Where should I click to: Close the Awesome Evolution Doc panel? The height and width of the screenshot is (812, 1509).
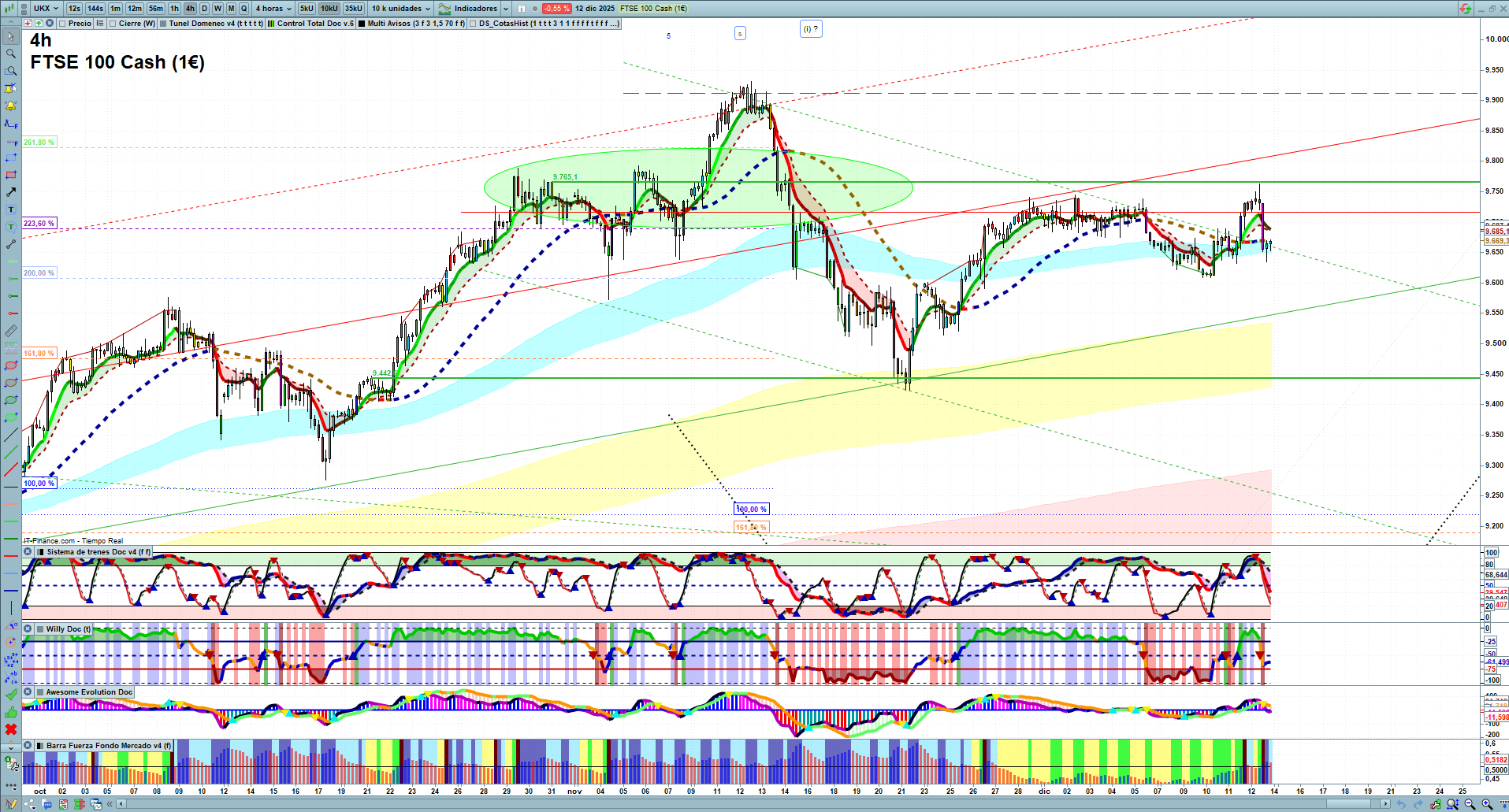(28, 692)
